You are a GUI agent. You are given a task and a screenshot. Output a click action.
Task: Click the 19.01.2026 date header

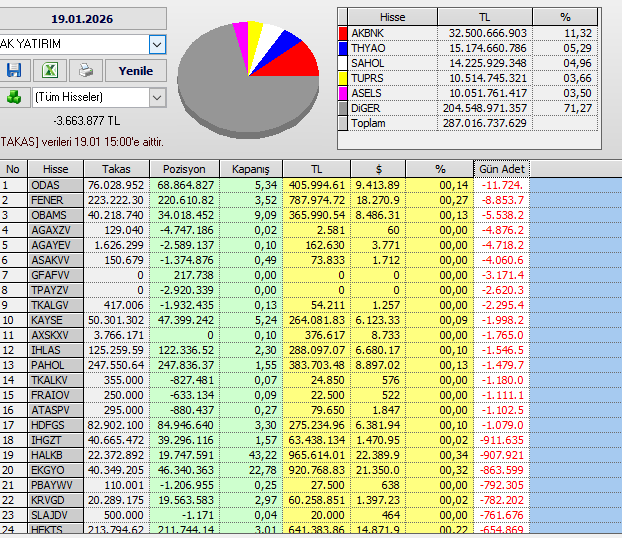click(82, 19)
